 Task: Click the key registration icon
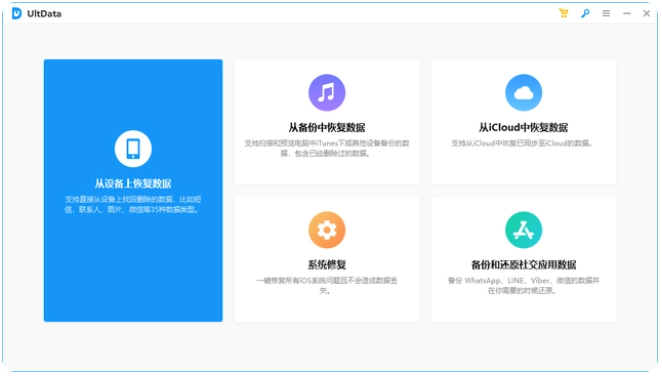tap(585, 14)
